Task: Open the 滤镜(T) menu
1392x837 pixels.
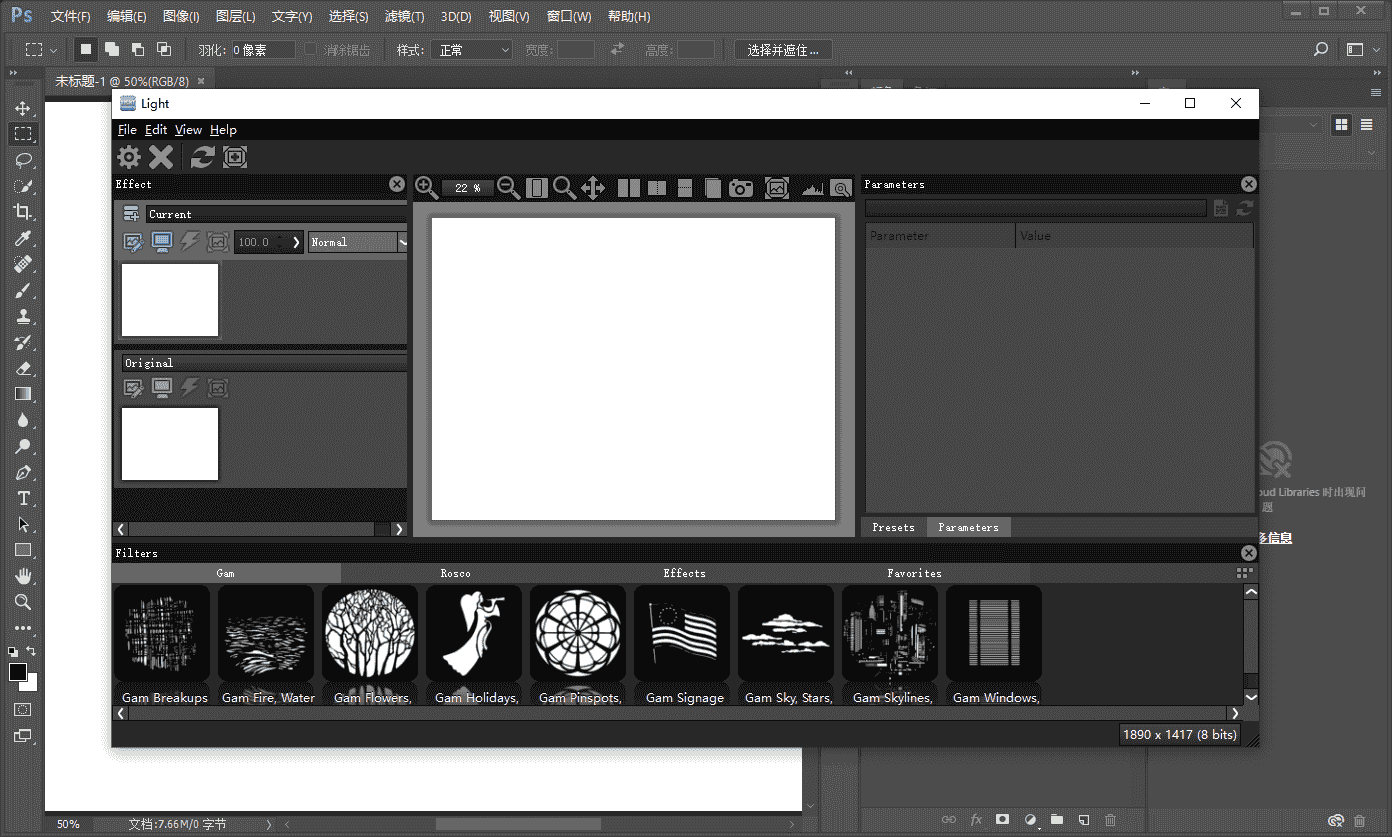Action: point(404,16)
